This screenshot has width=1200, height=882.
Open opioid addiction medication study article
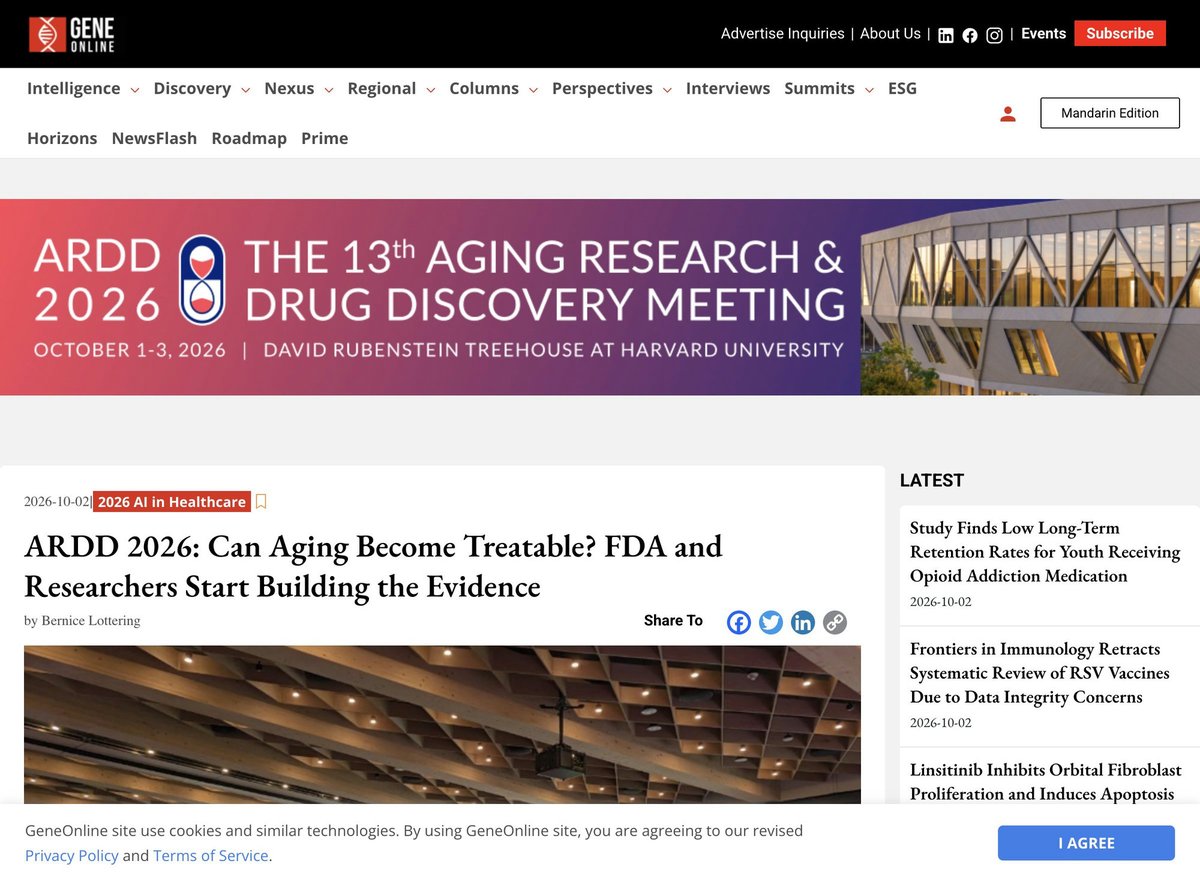(x=1045, y=552)
